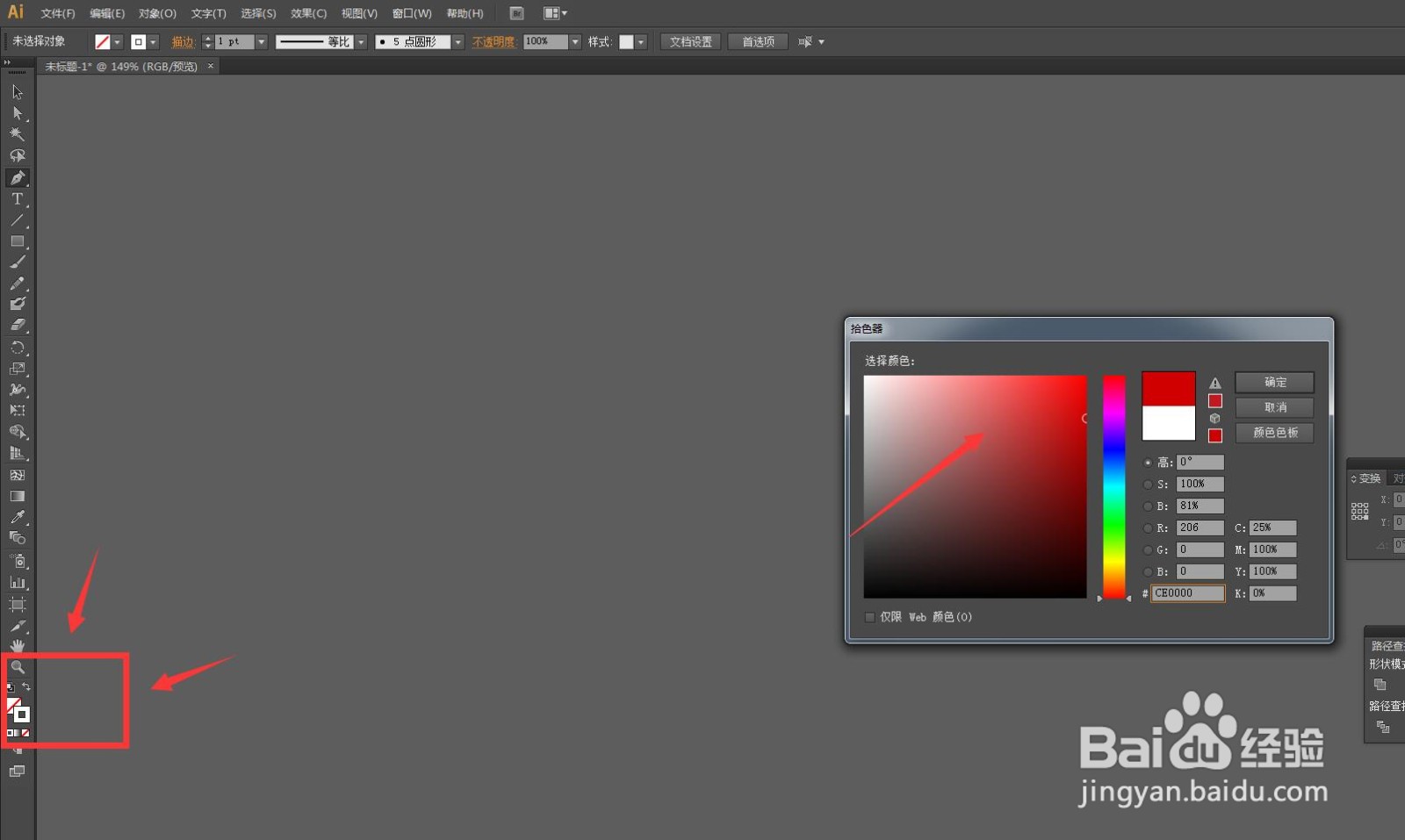Viewport: 1405px width, 840px height.
Task: Select the Zoom magnifier tool
Action: click(x=18, y=667)
